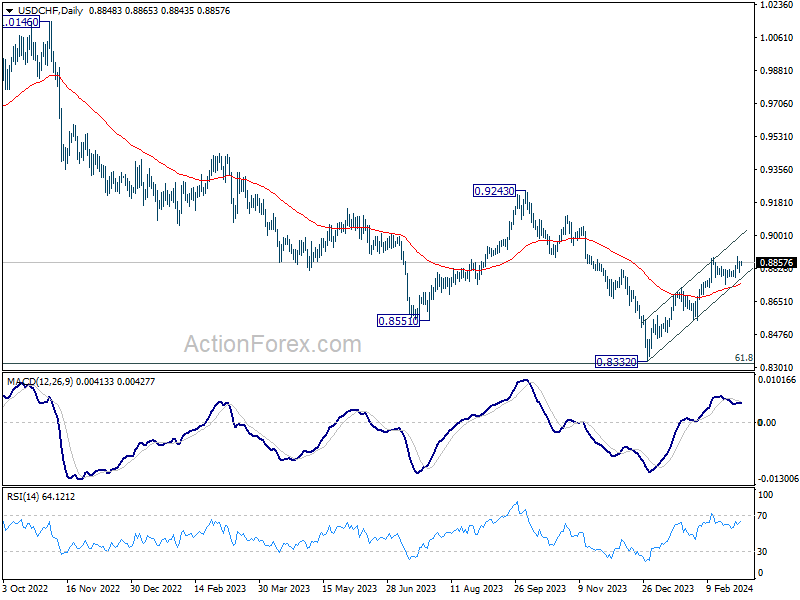Click the 14 Feb 2023 date marker

coord(220,588)
